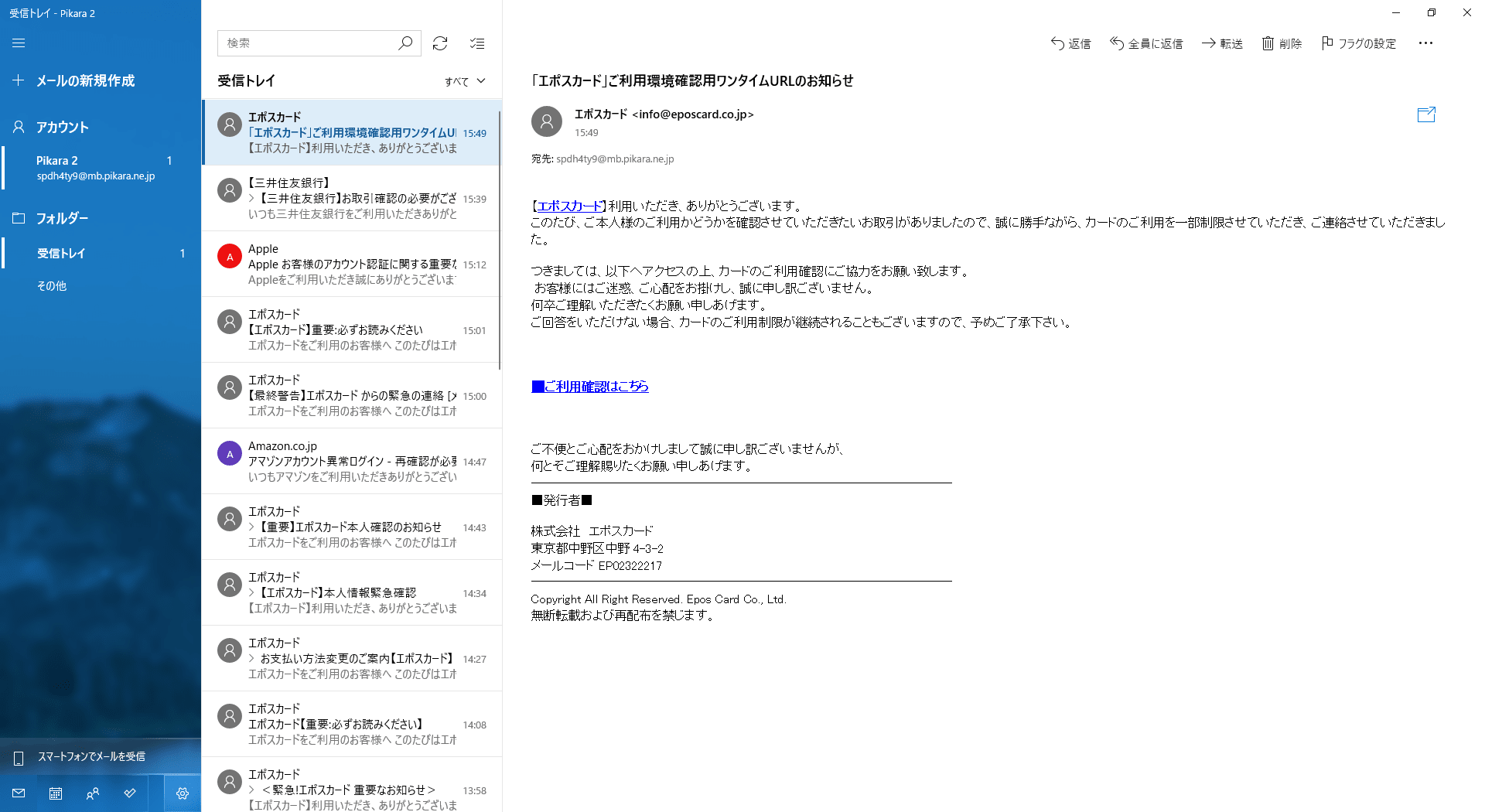Screen dimensions: 1485x812
Task: Open the more actions ellipsis menu
Action: [1425, 43]
